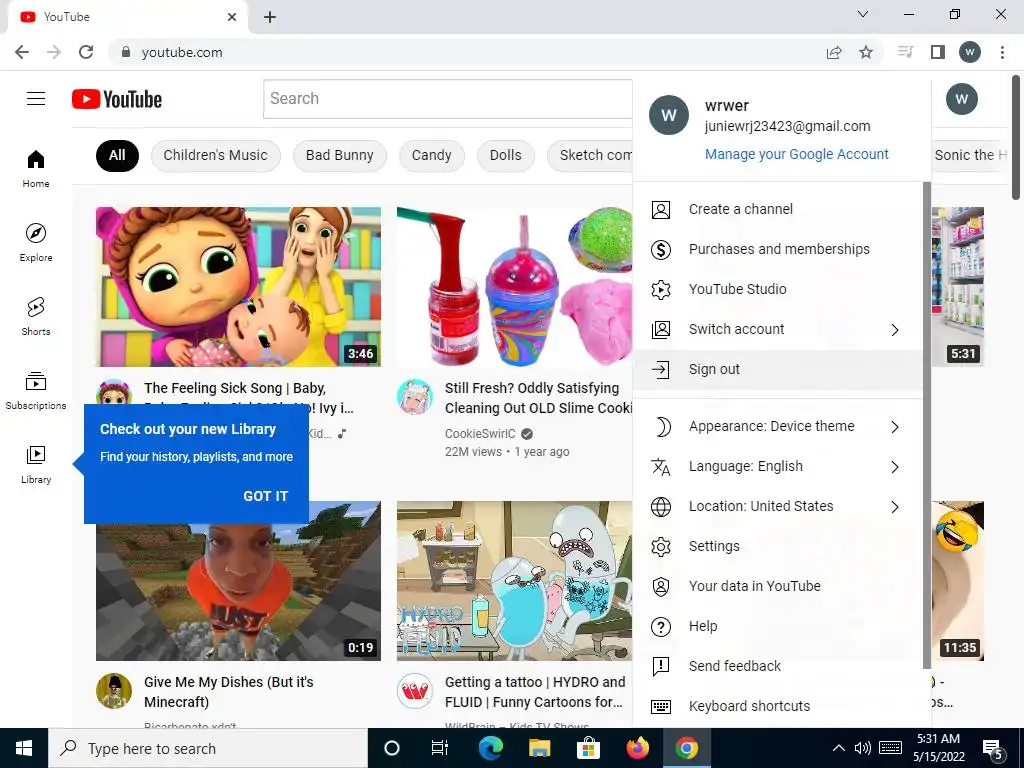Toggle Chrome side panel icon
Image resolution: width=1024 pixels, height=768 pixels.
click(938, 52)
